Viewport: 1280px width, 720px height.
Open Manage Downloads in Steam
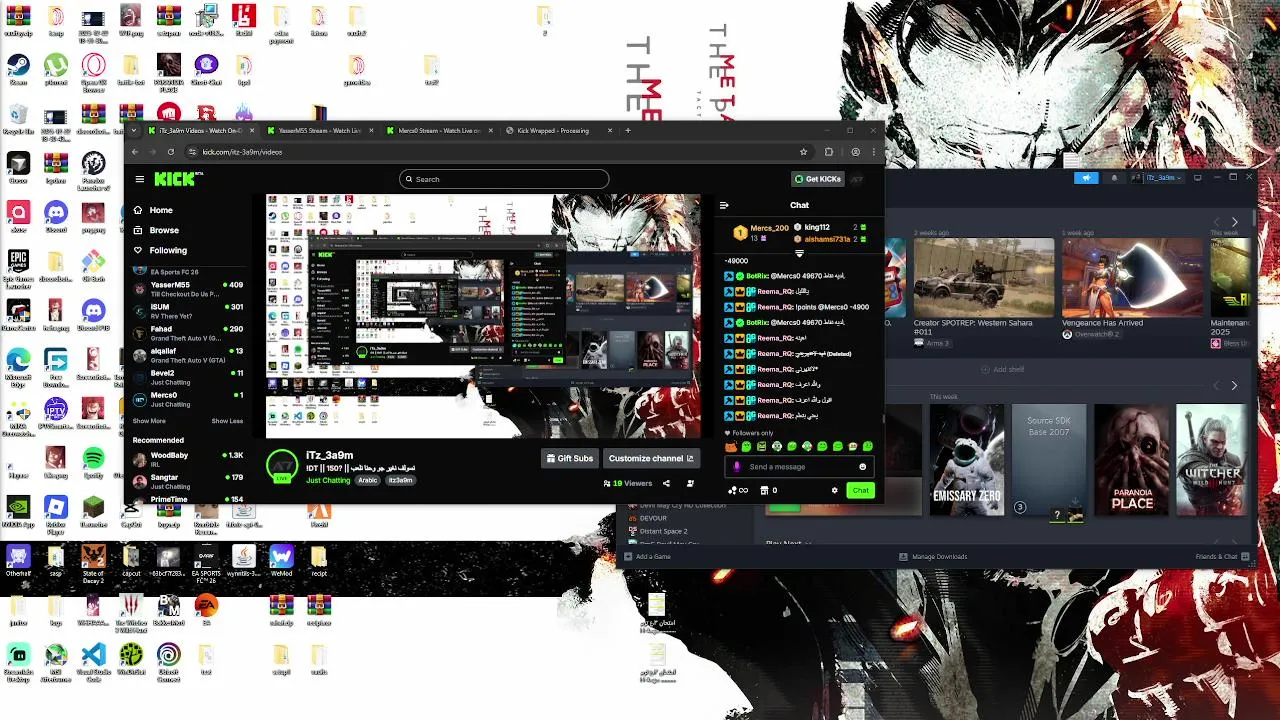[933, 556]
